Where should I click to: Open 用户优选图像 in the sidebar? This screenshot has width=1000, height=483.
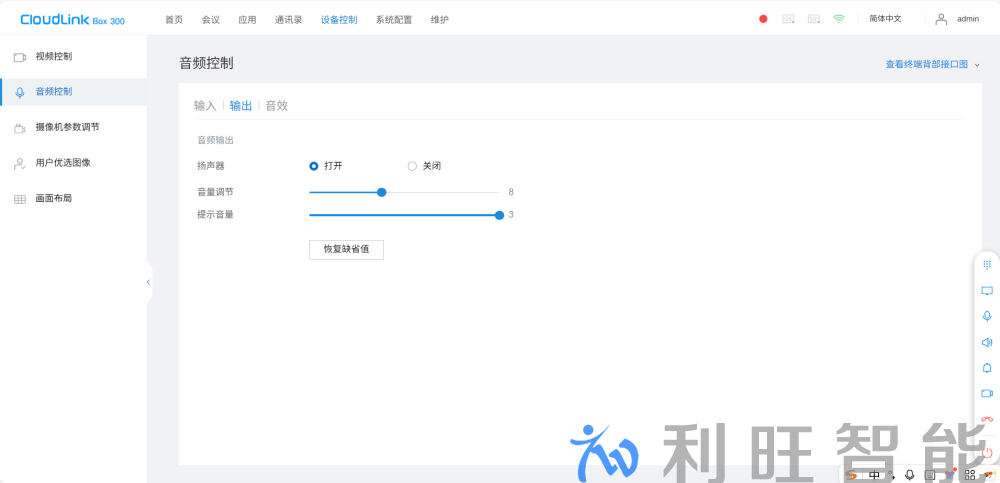click(73, 163)
